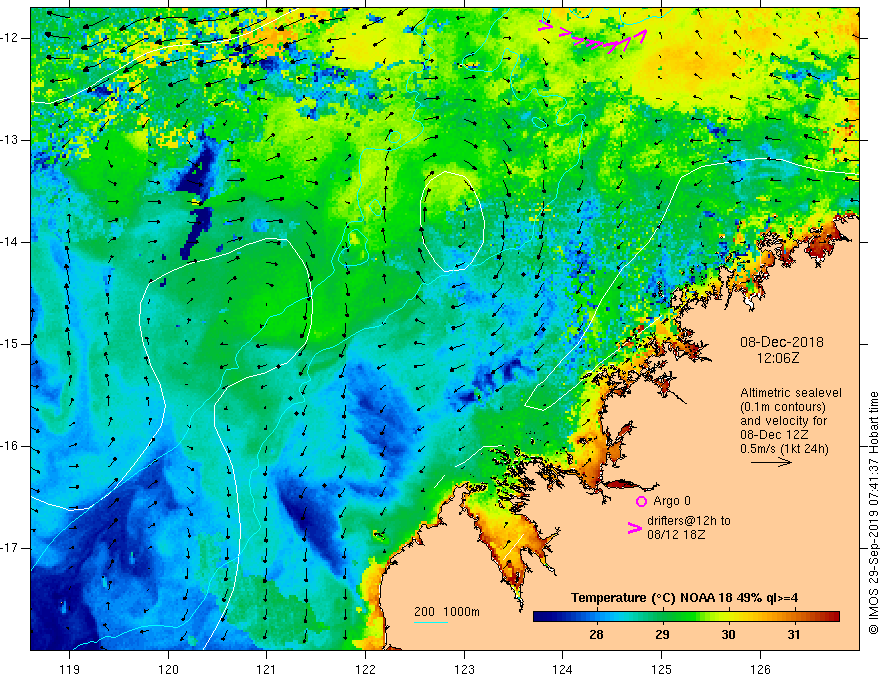Viewport: 880px width, 680px height.
Task: Click the latitude label -14
Action: 10,242
